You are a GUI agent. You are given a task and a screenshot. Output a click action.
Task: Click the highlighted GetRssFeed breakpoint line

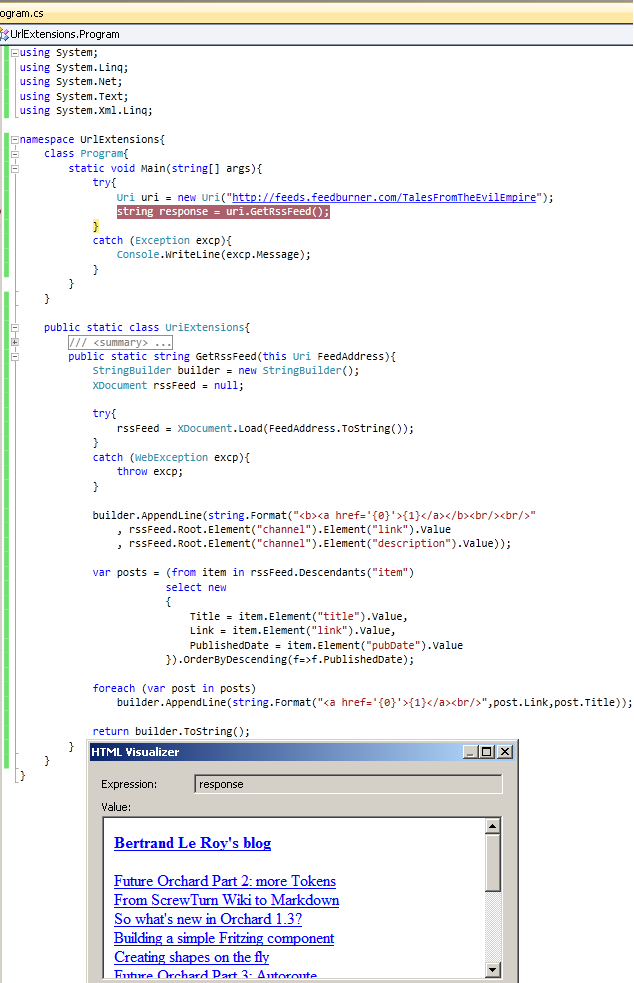(x=222, y=212)
